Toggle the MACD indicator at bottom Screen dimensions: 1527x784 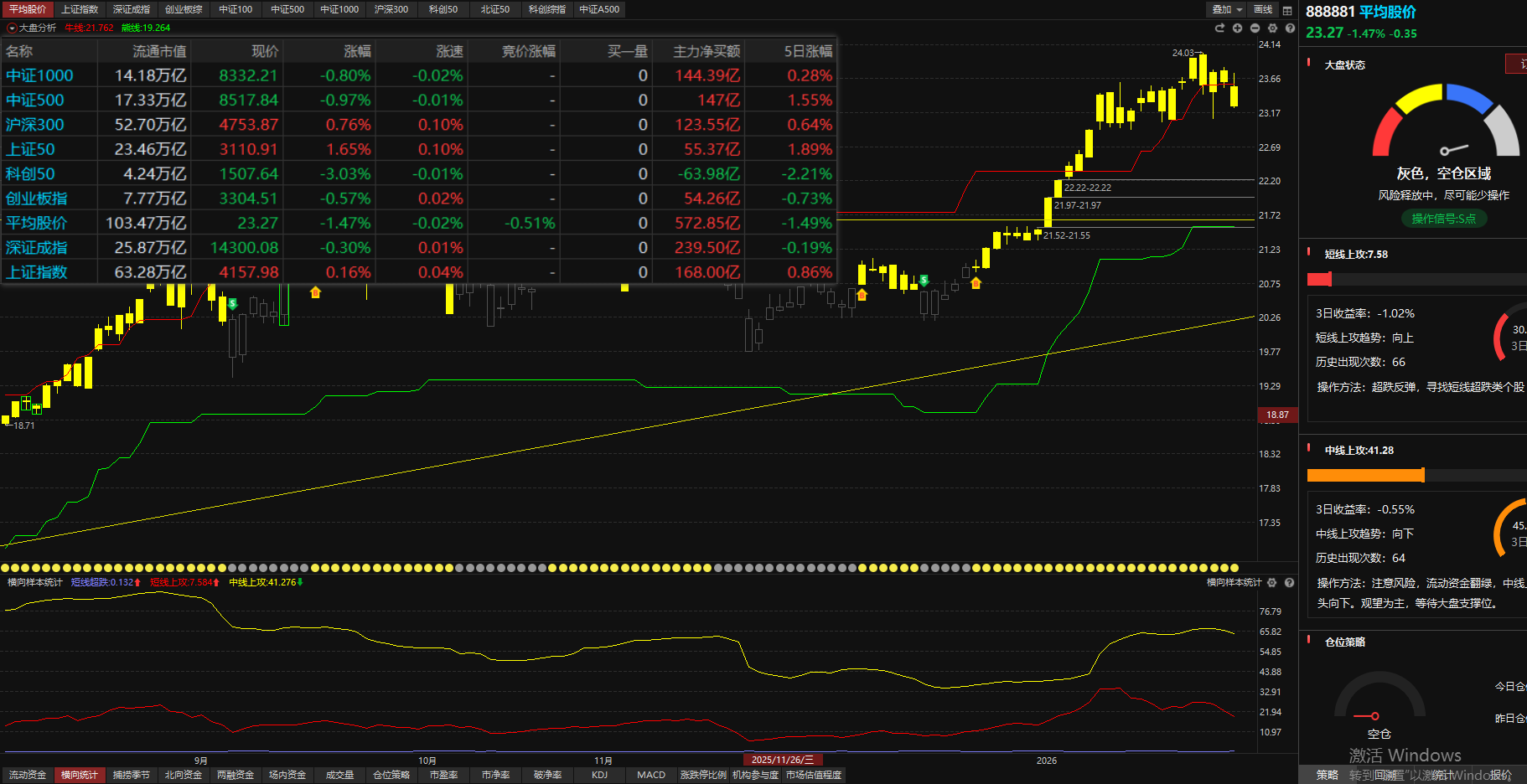(x=650, y=775)
